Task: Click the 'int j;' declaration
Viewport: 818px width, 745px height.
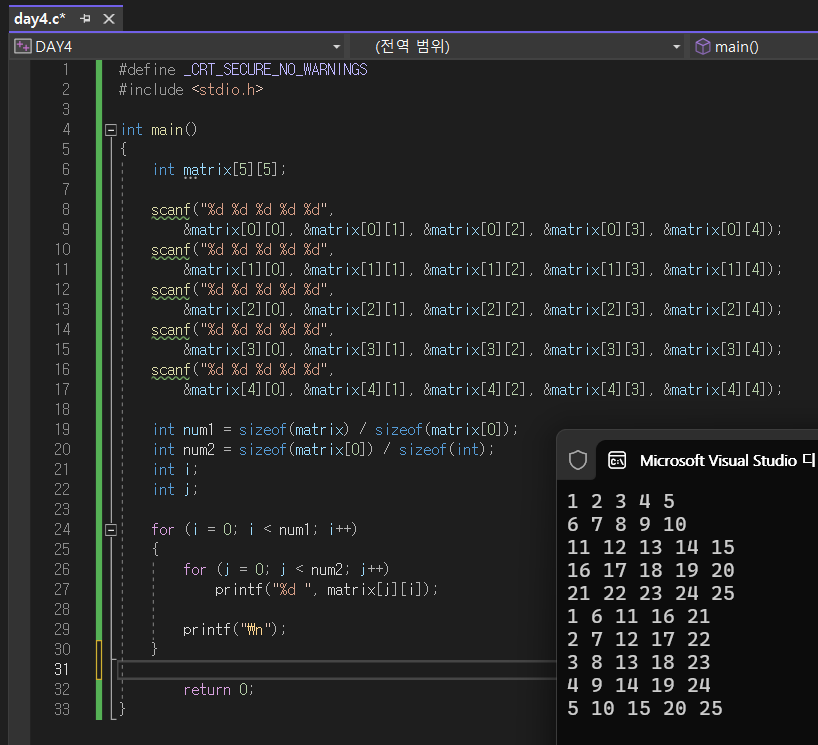Action: [x=175, y=490]
